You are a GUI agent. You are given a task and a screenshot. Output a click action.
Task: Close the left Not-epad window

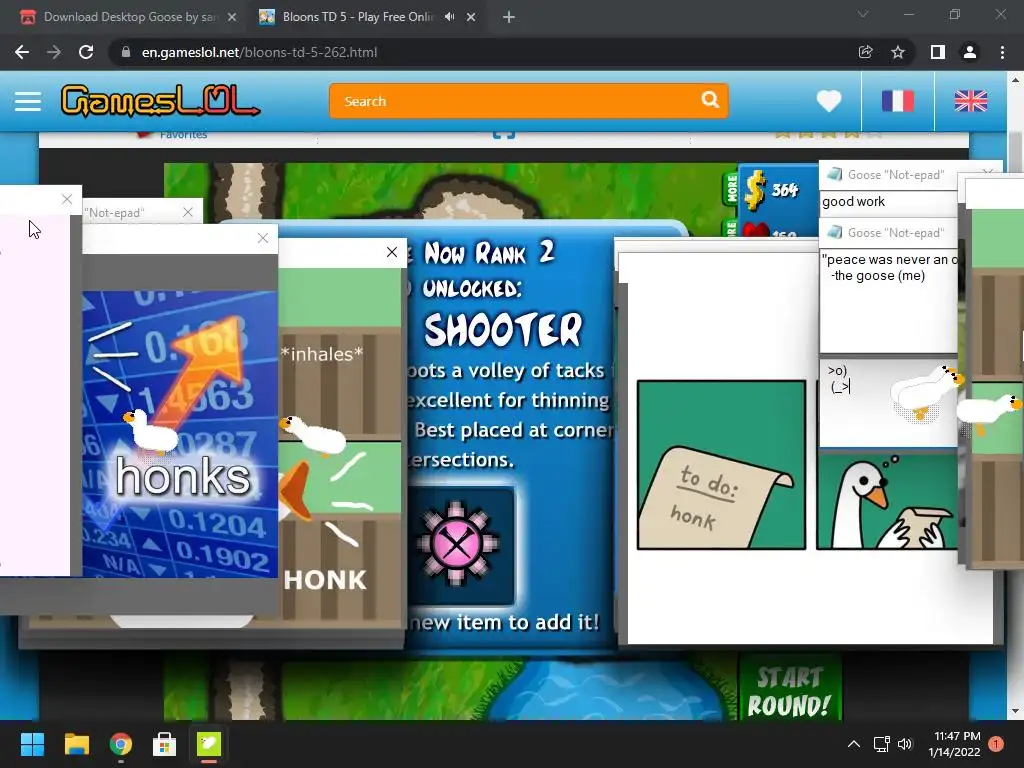(188, 212)
